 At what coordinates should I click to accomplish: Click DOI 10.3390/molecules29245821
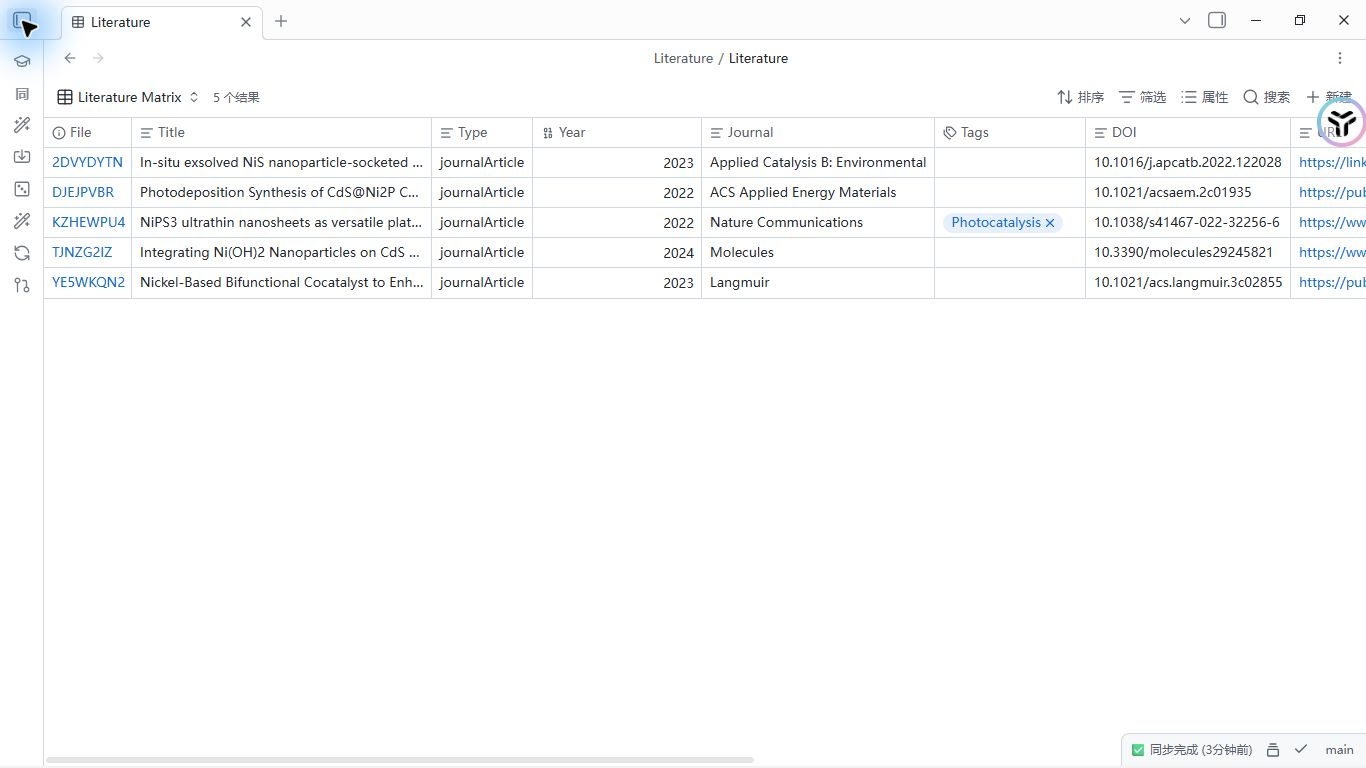1188,252
